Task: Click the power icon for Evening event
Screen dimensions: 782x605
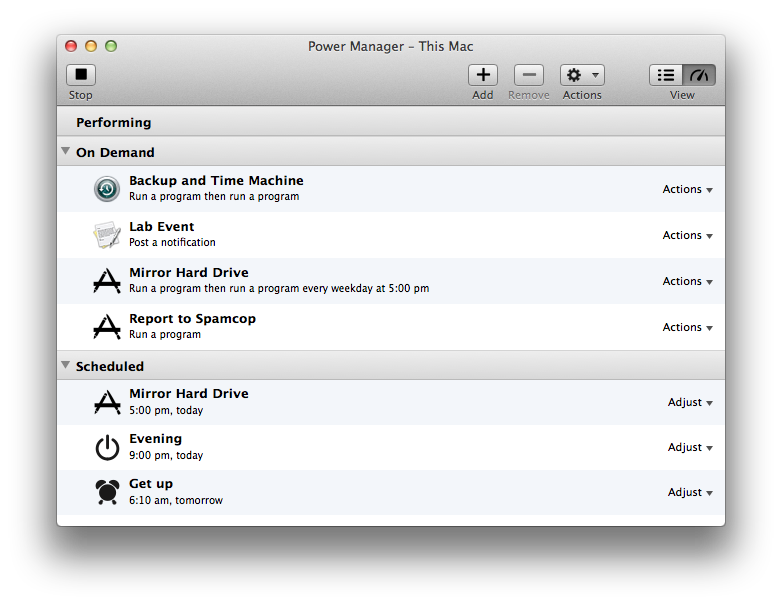Action: (x=107, y=447)
